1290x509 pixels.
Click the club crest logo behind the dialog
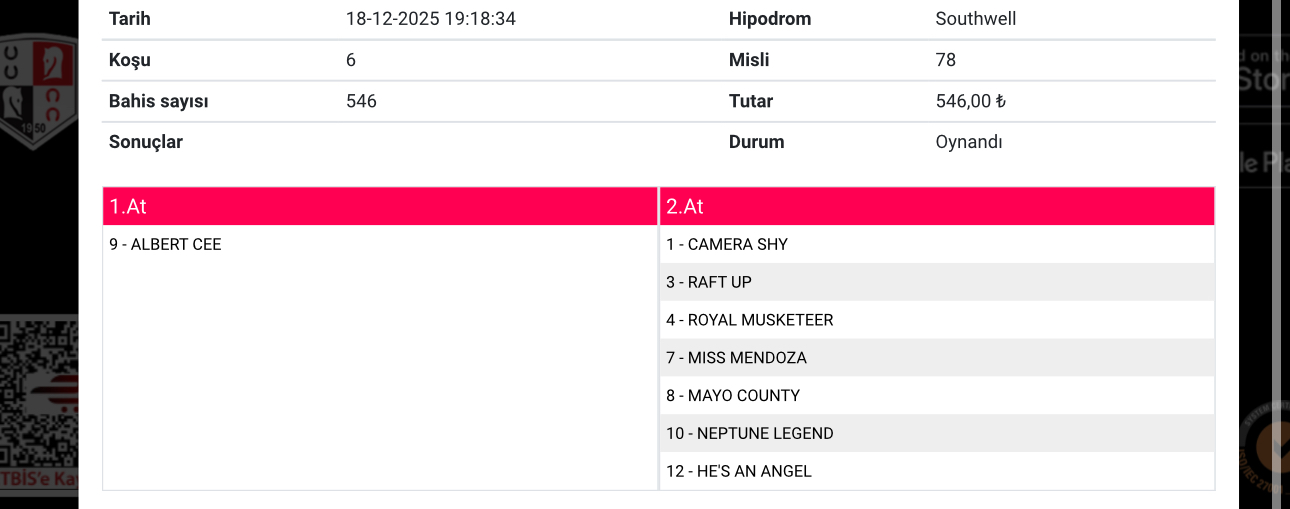39,92
